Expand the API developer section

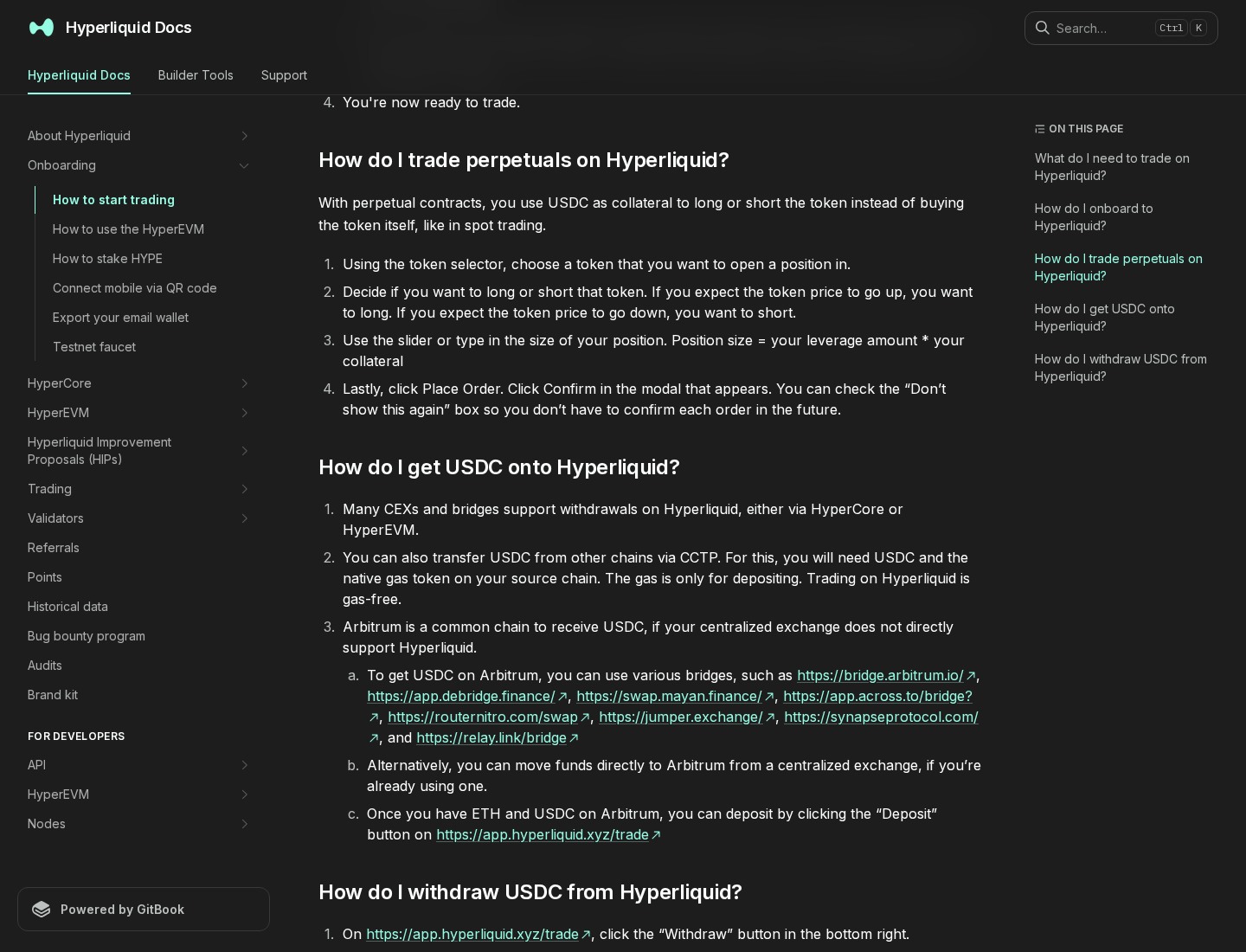tap(244, 765)
